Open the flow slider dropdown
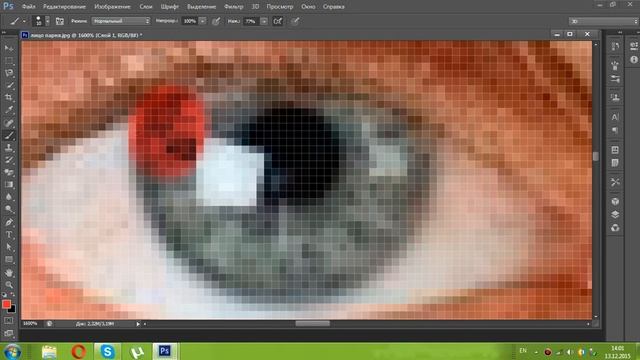The height and width of the screenshot is (360, 640). tap(264, 21)
